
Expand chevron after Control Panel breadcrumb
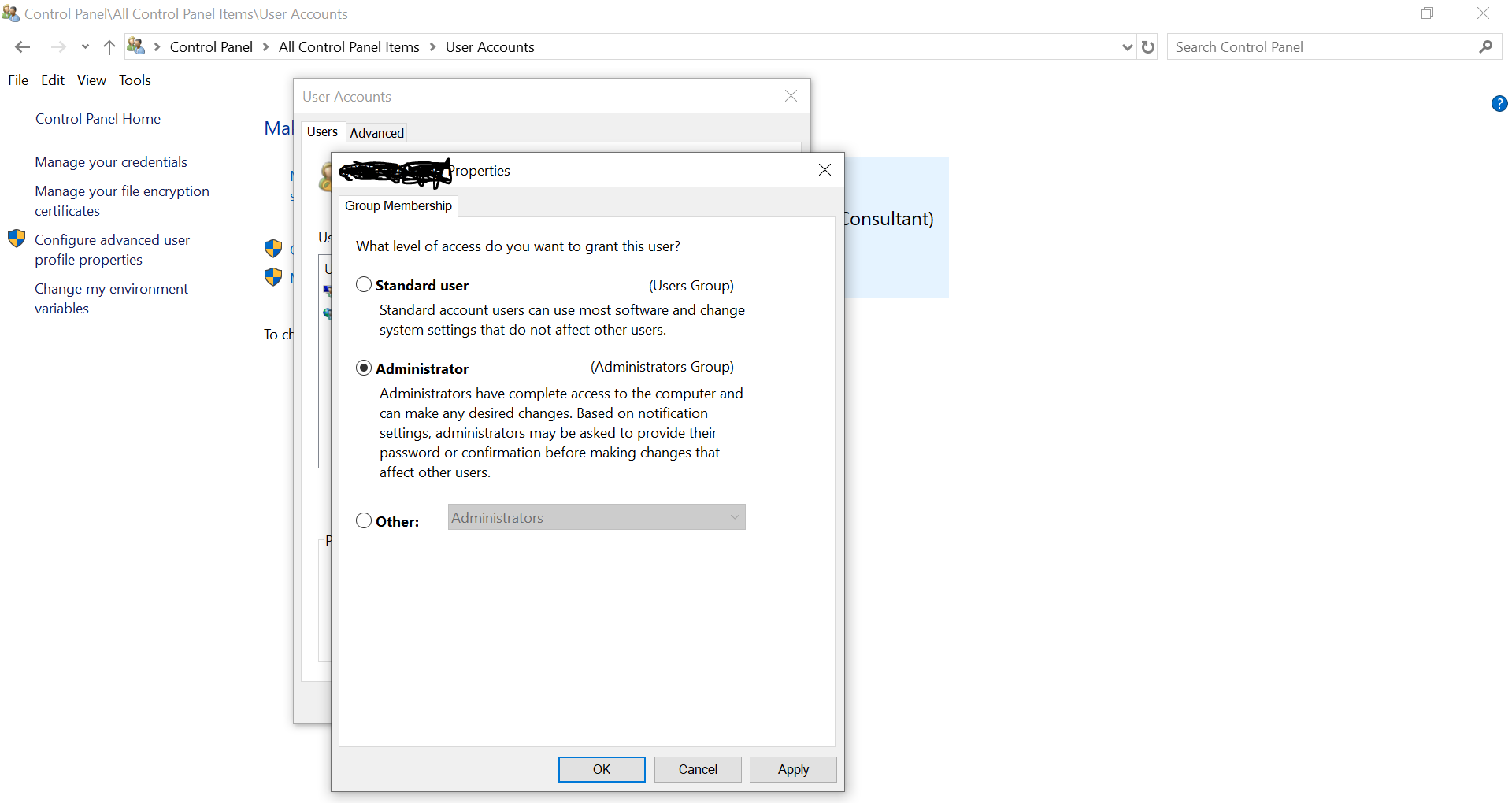click(x=265, y=47)
